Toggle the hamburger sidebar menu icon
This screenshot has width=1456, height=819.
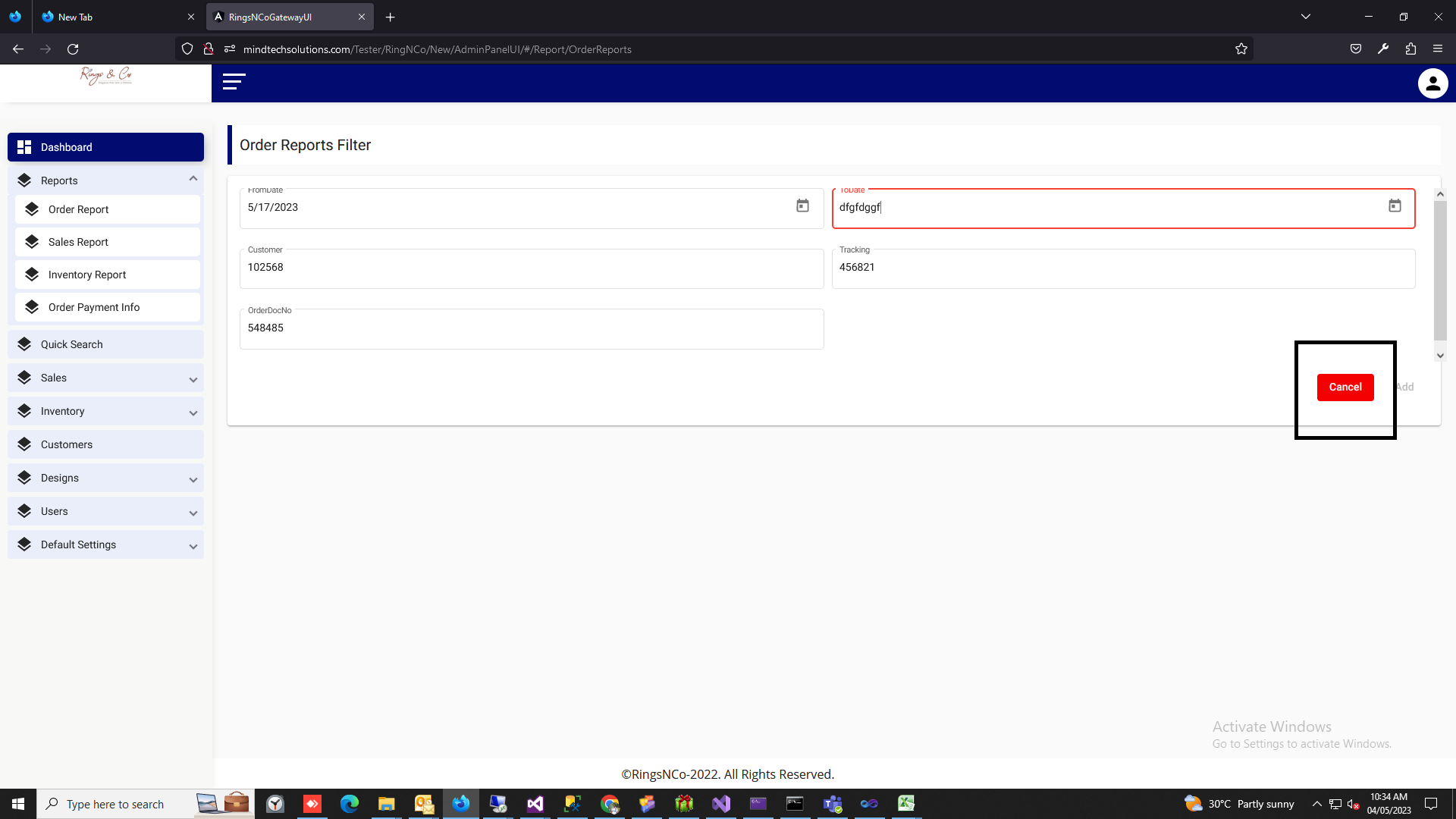coord(234,82)
